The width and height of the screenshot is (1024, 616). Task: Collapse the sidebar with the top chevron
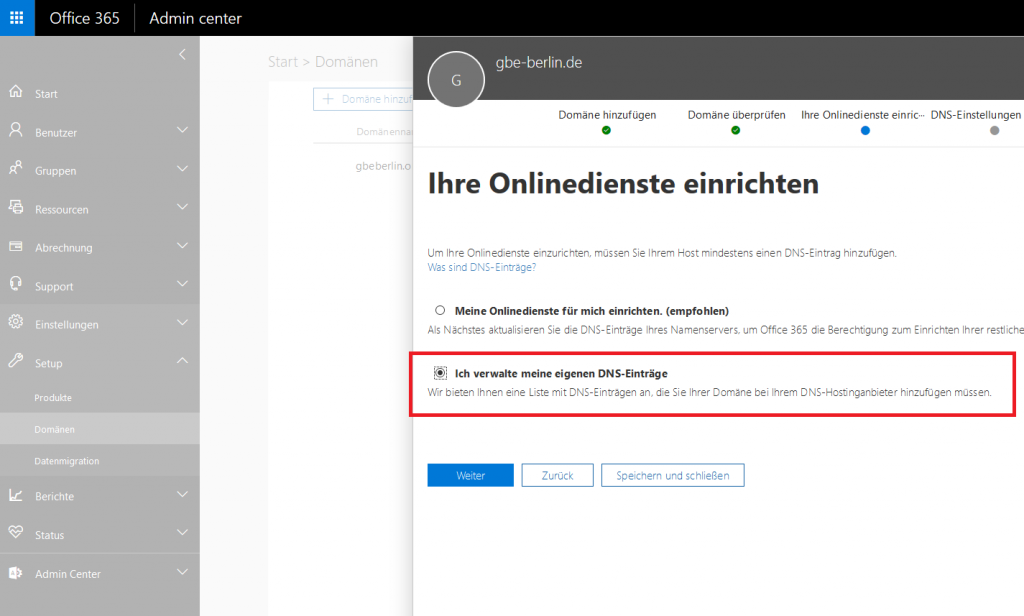(183, 56)
